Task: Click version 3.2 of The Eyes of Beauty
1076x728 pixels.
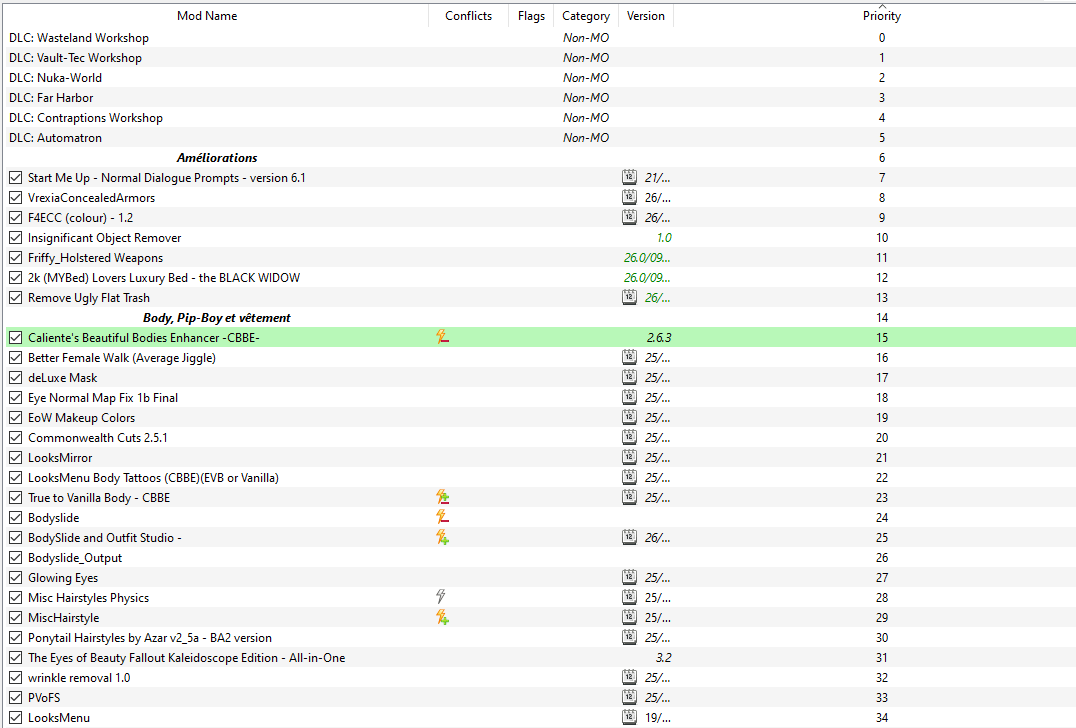Action: tap(664, 657)
